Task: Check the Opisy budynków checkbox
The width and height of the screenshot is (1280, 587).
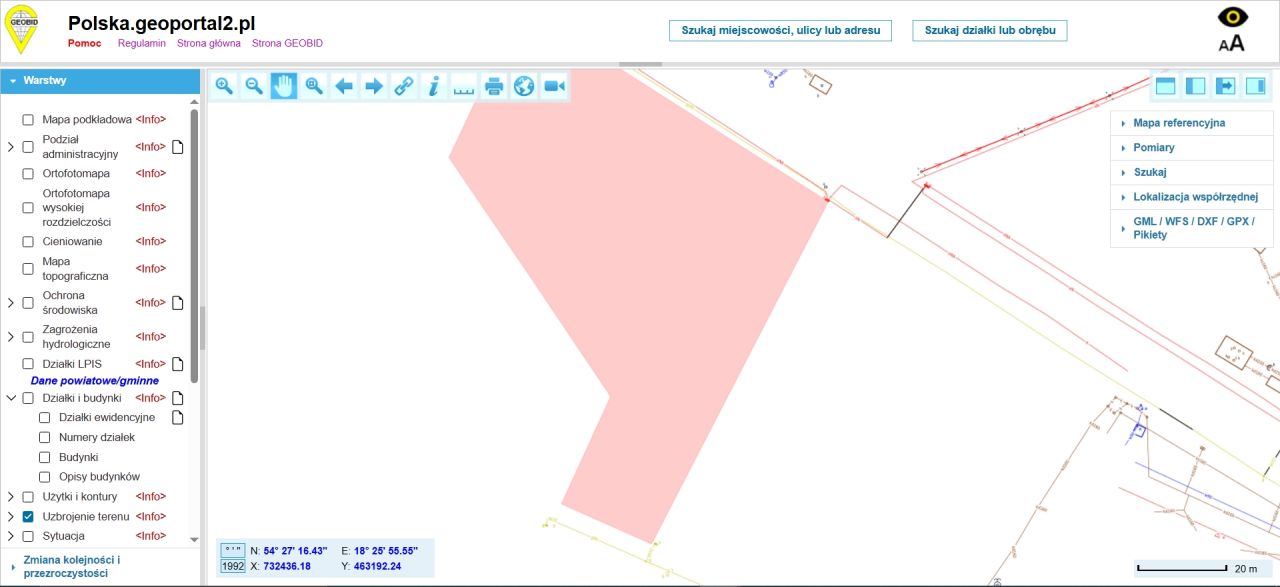Action: [x=44, y=477]
